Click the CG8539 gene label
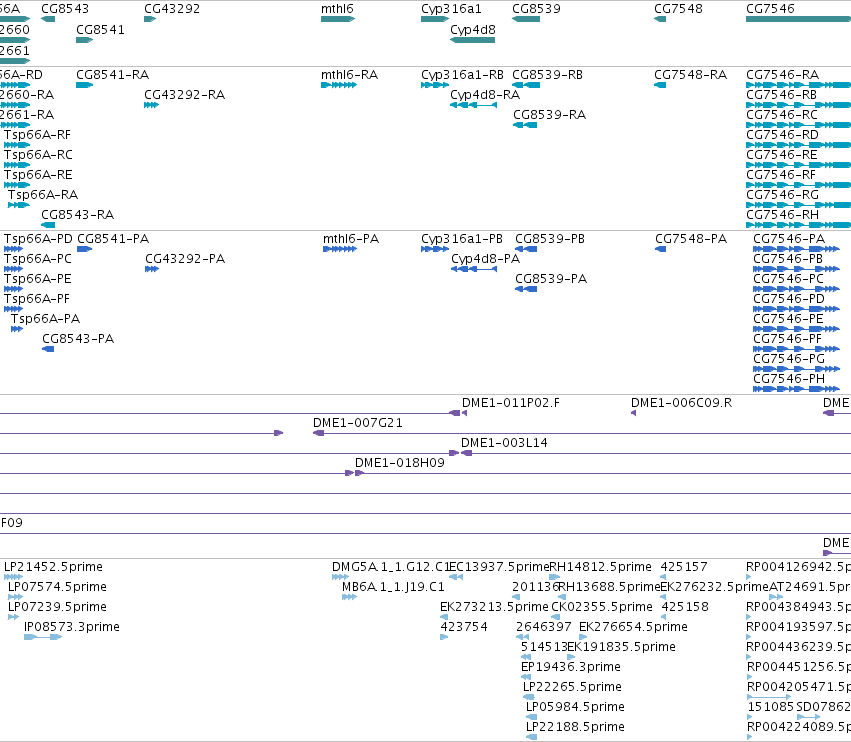Viewport: 851px width, 742px height. [x=537, y=9]
